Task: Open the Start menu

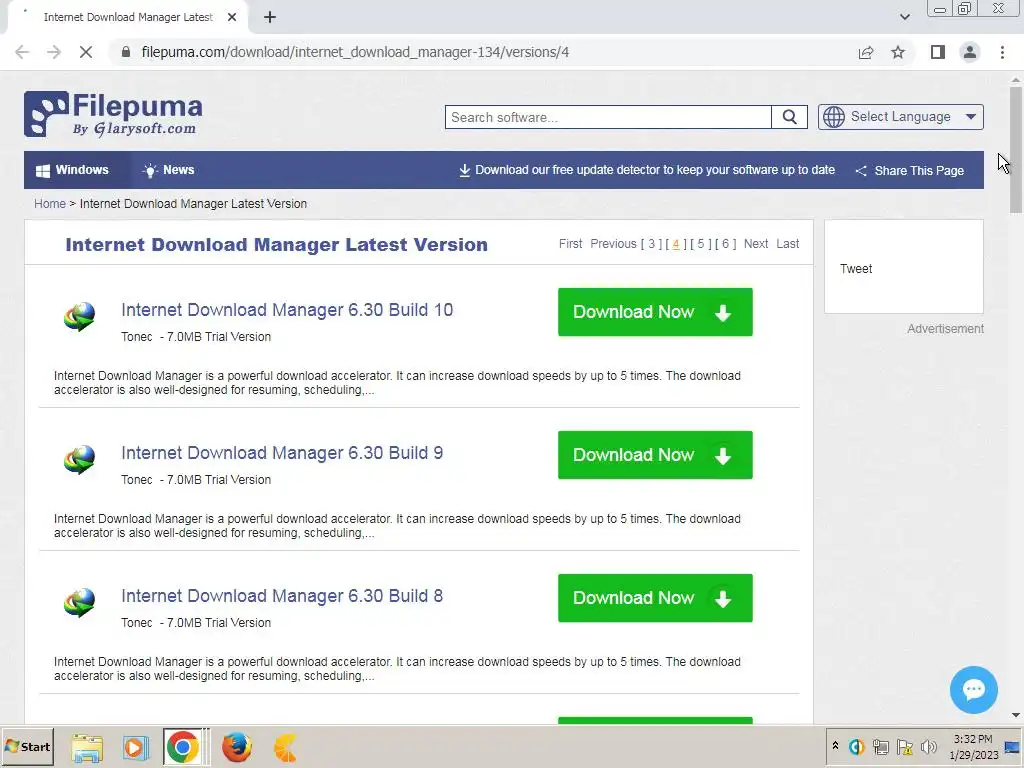Action: pos(27,746)
